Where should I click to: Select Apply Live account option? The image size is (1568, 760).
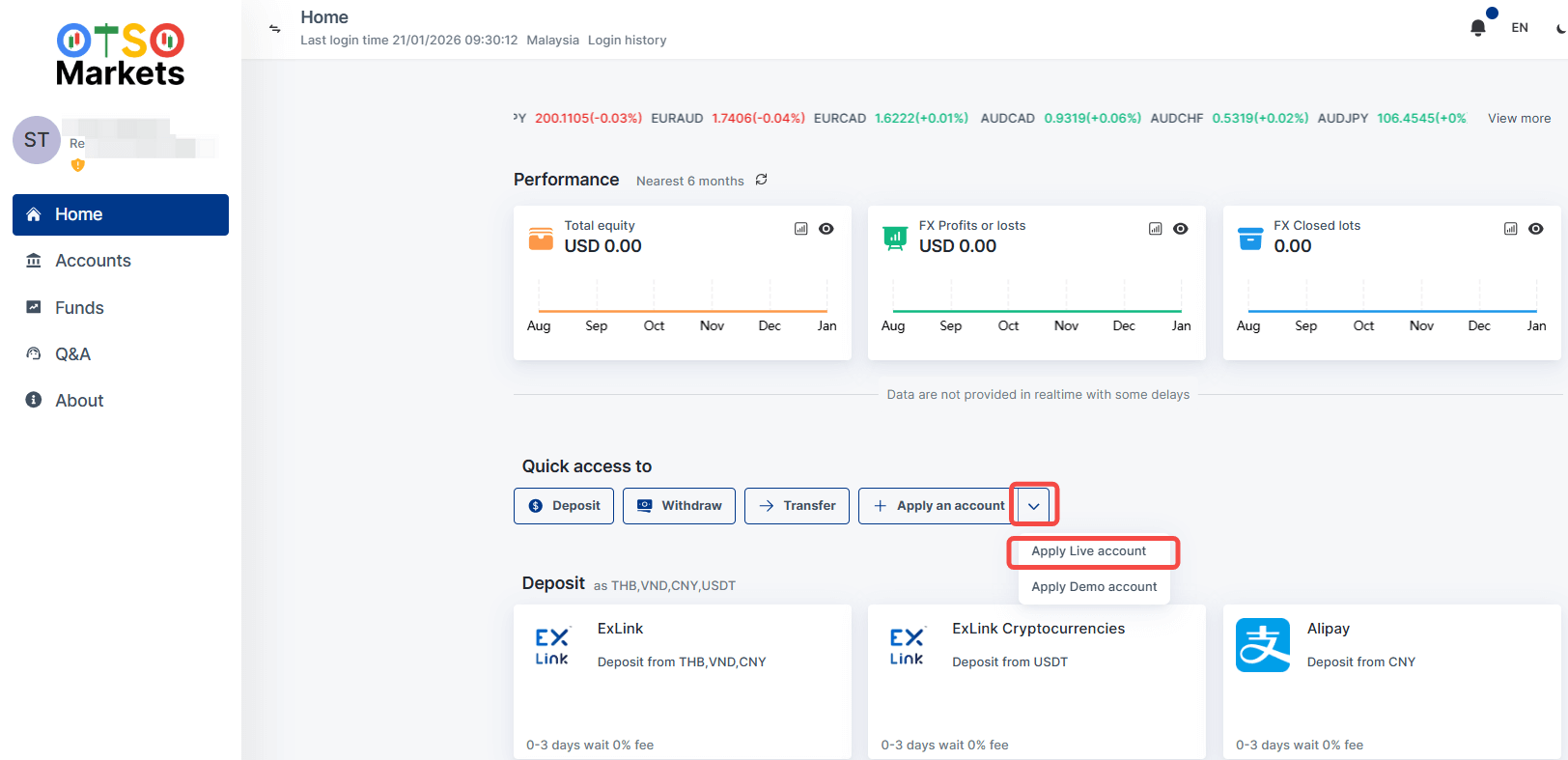(x=1088, y=551)
